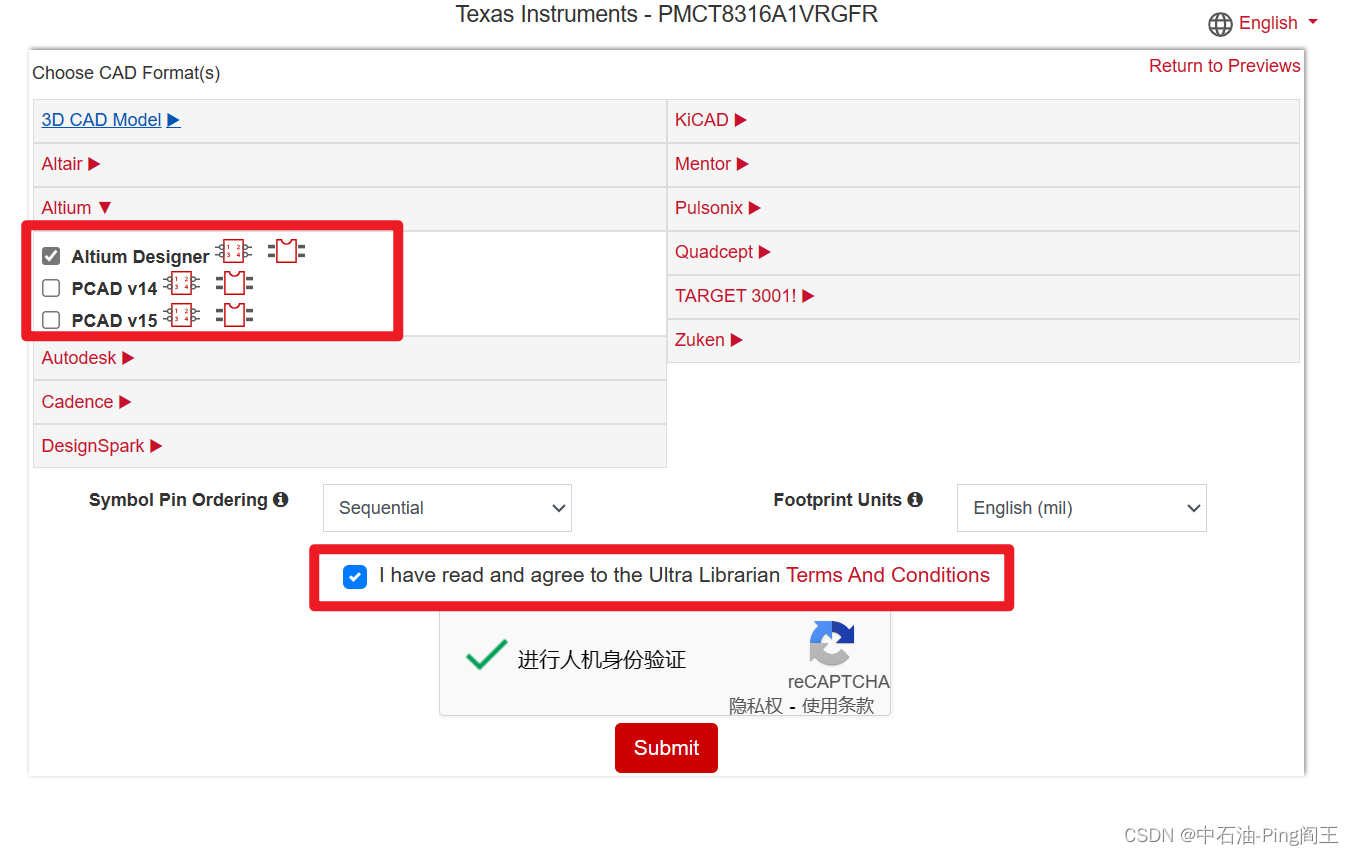Open the Symbol Pin Ordering dropdown
1354x855 pixels.
pyautogui.click(x=447, y=508)
